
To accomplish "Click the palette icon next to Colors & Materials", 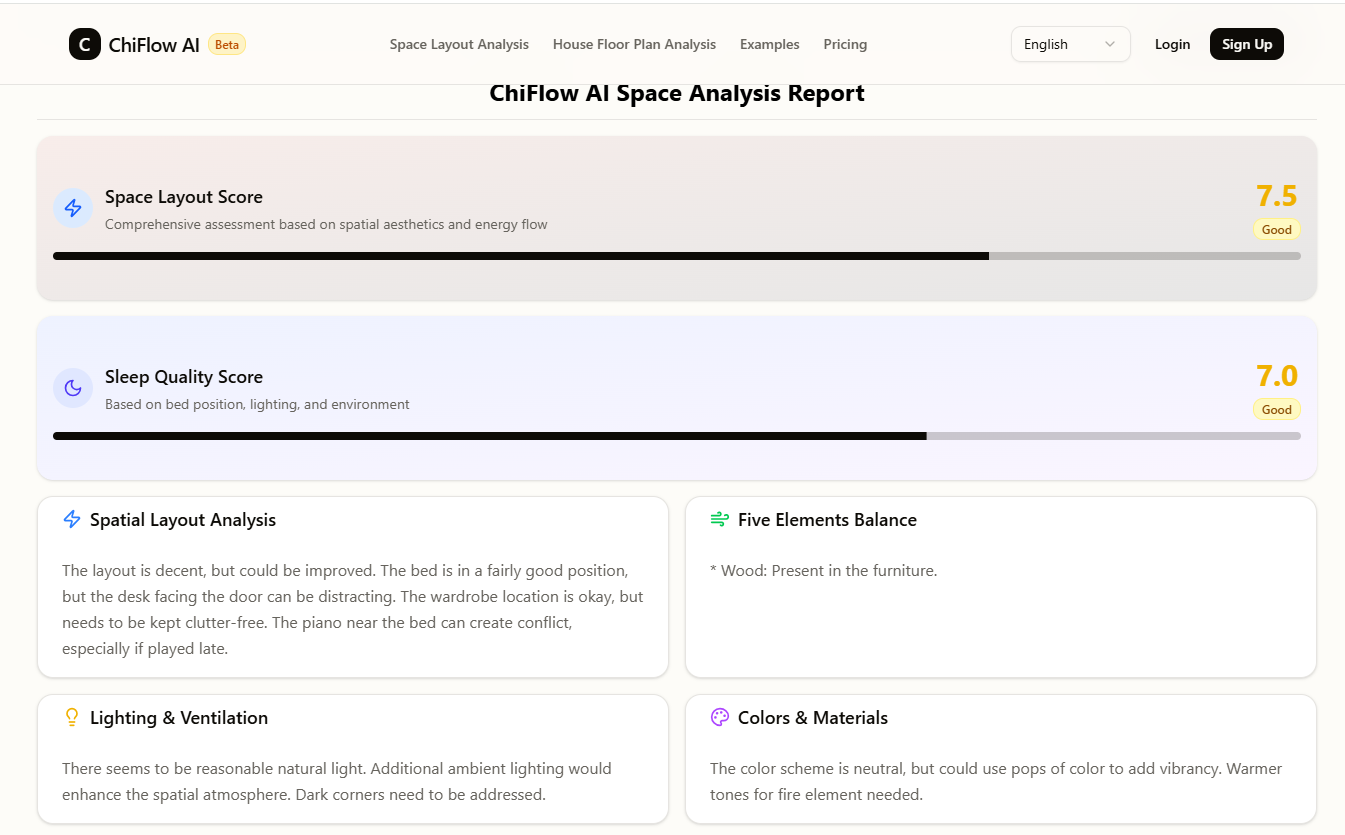I will tap(720, 717).
